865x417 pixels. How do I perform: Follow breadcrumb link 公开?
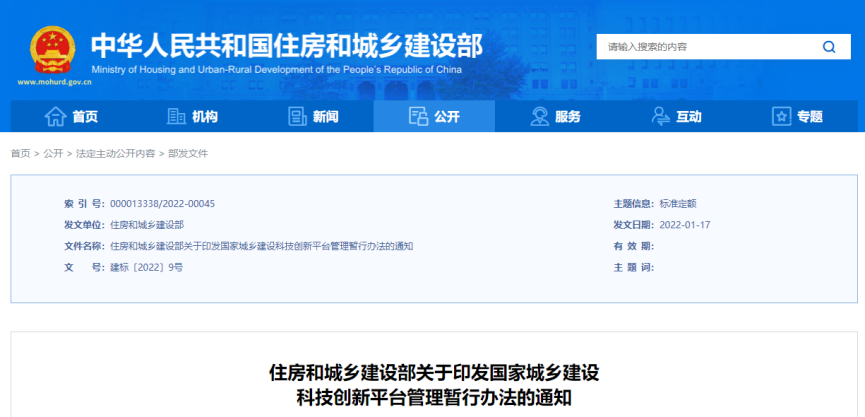click(x=54, y=154)
